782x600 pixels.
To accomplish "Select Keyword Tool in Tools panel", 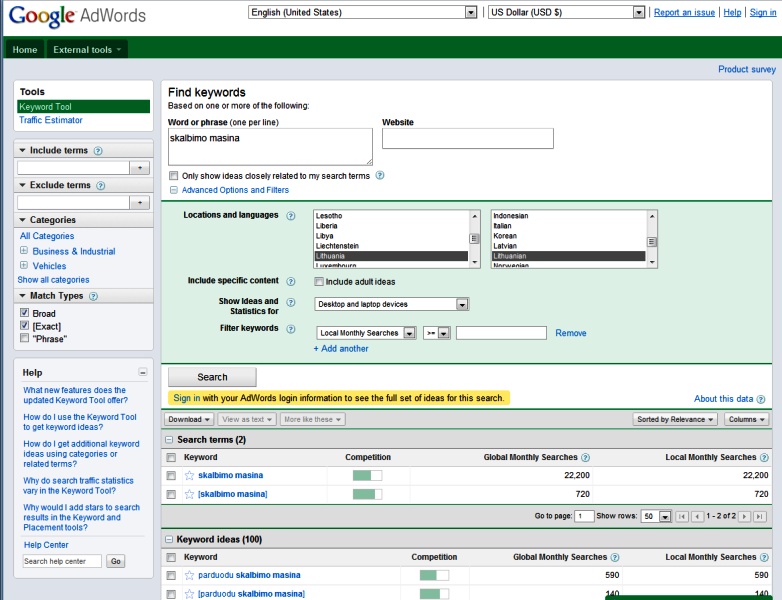I will 83,107.
